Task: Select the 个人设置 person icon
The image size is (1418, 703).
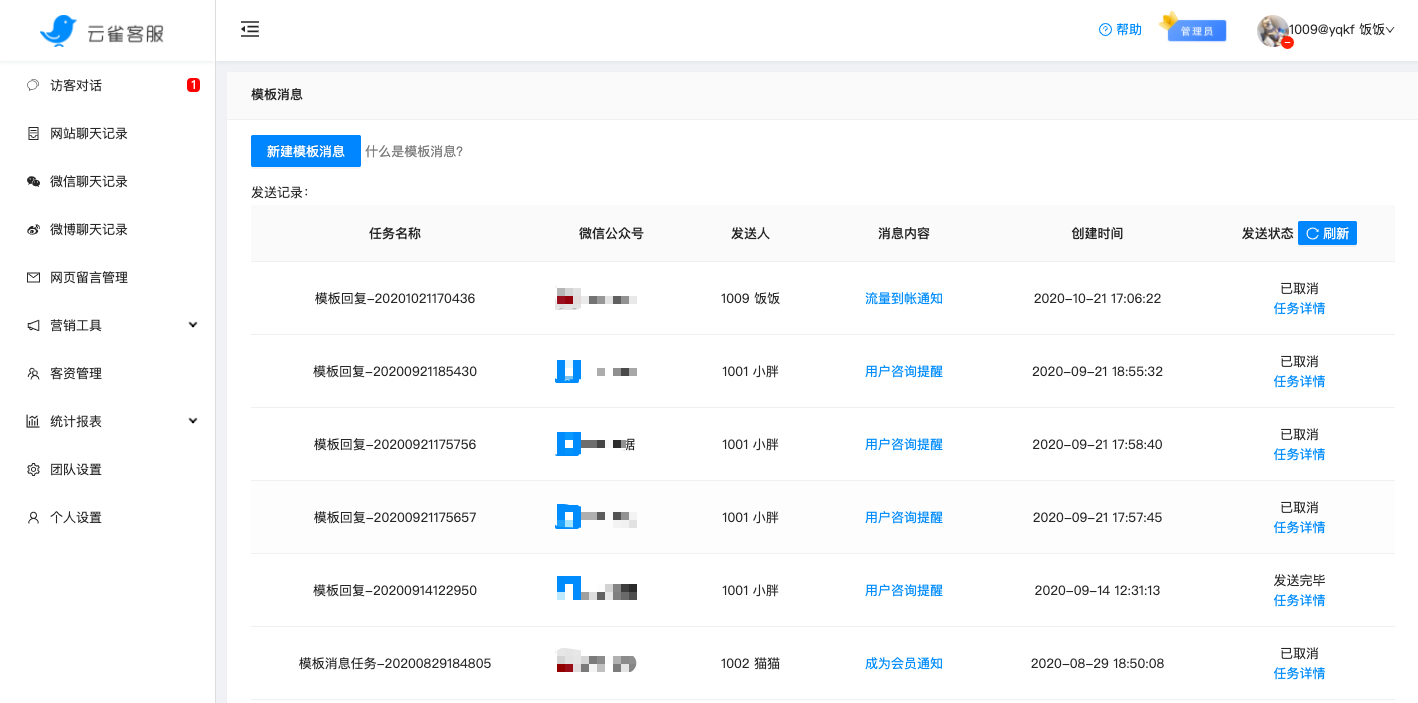Action: tap(32, 517)
